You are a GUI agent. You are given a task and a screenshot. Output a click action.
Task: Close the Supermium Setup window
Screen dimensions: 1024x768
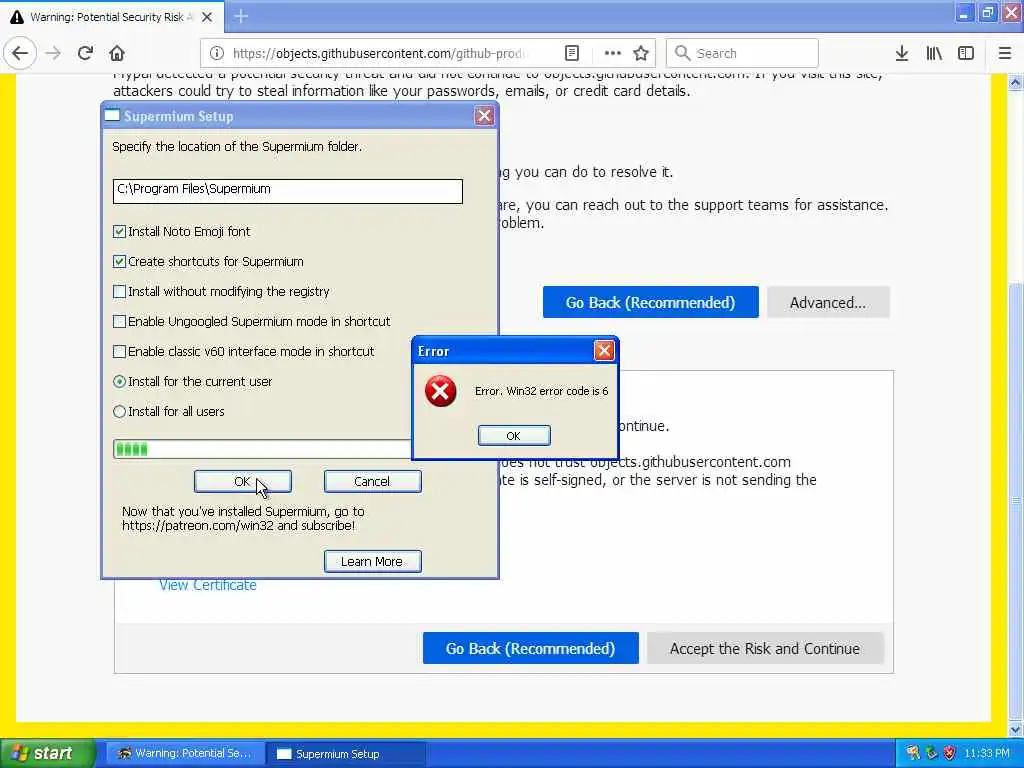(x=484, y=116)
